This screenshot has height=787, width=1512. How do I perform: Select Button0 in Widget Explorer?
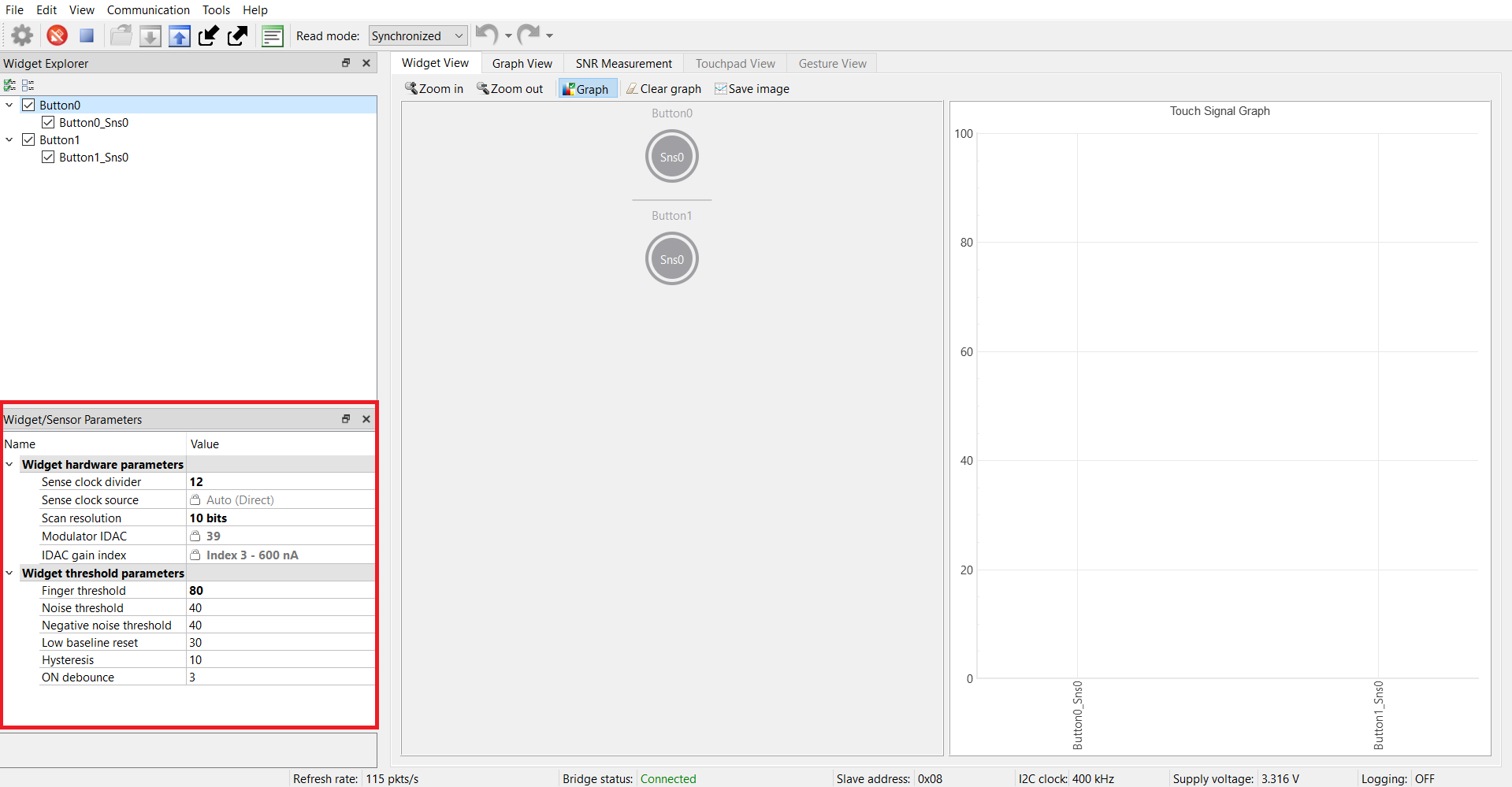60,105
